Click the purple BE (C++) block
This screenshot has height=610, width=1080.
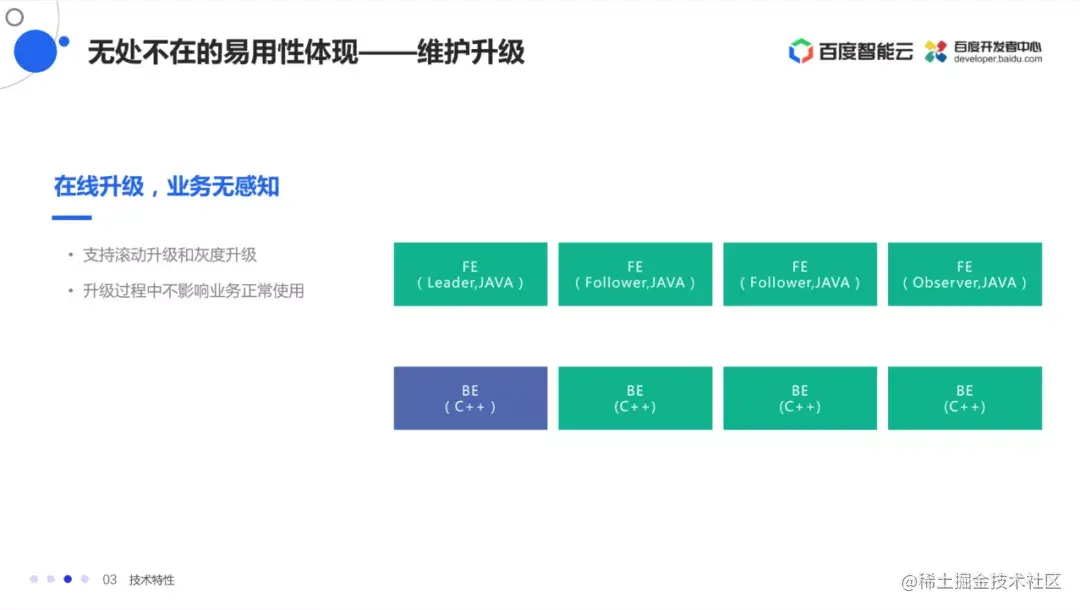point(470,397)
